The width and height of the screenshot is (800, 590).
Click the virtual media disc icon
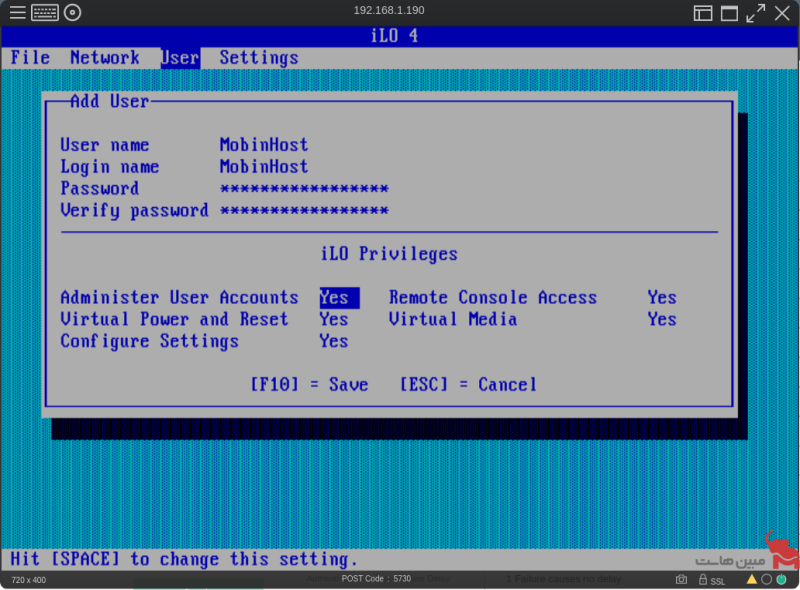(72, 12)
